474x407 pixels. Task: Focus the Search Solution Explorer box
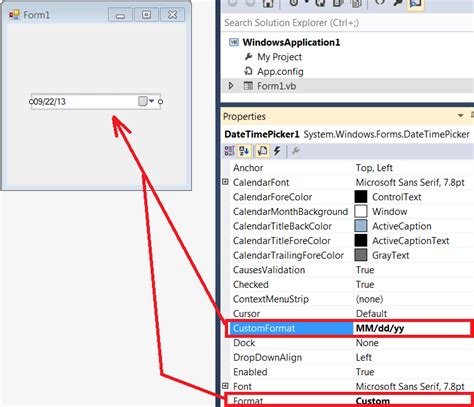[347, 23]
